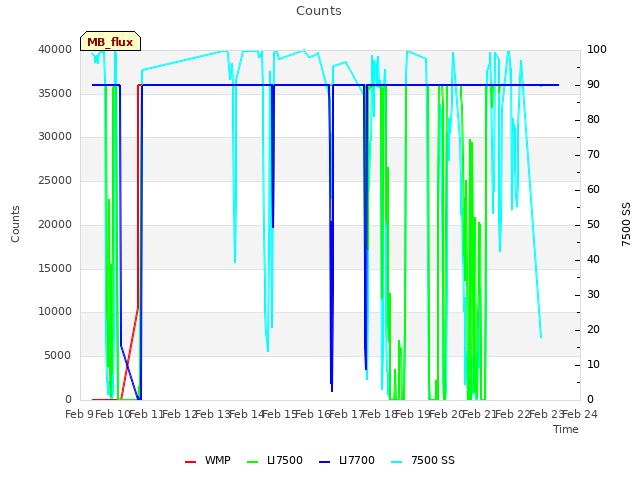The width and height of the screenshot is (640, 480).
Task: Click the 20 right axis tick label
Action: point(593,329)
